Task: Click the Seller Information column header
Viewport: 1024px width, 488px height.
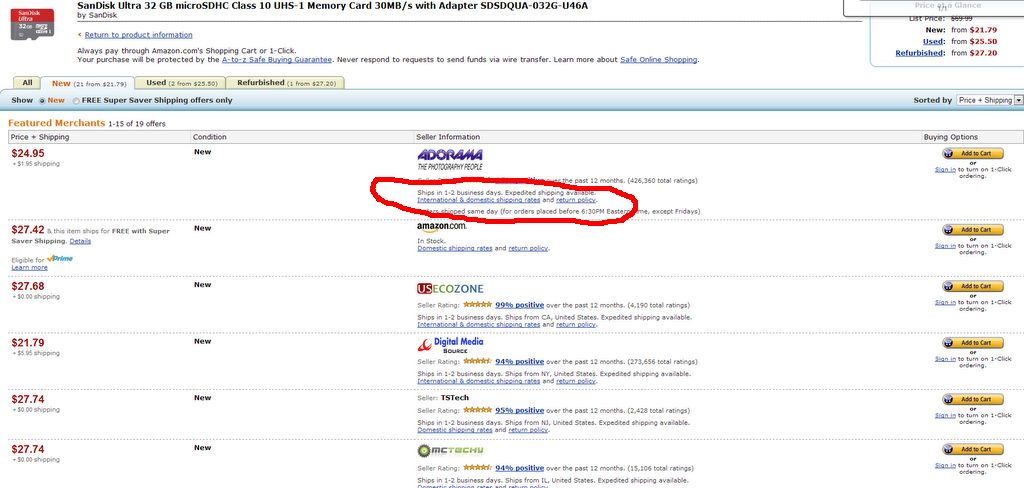Action: point(448,137)
